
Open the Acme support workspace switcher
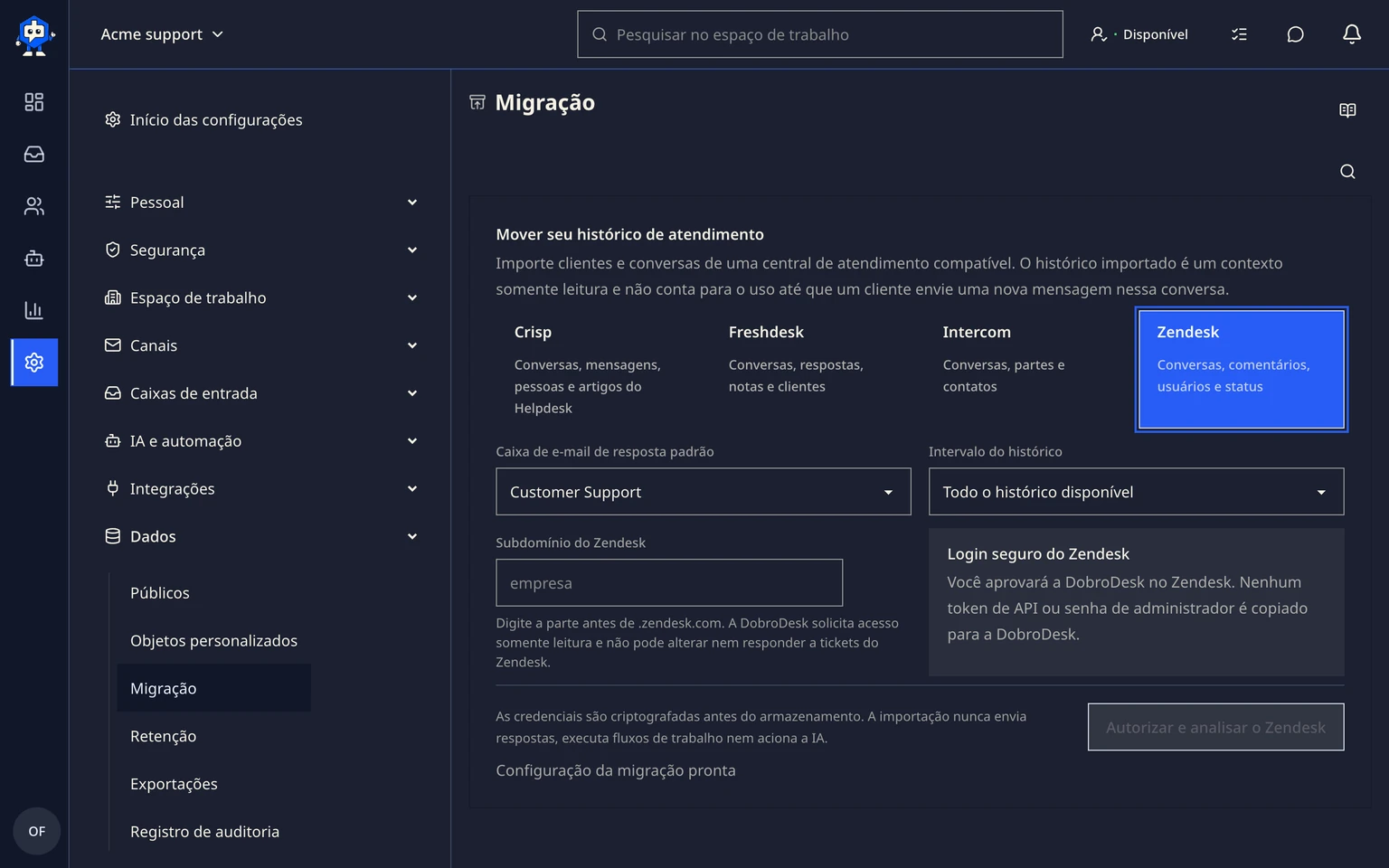point(162,34)
